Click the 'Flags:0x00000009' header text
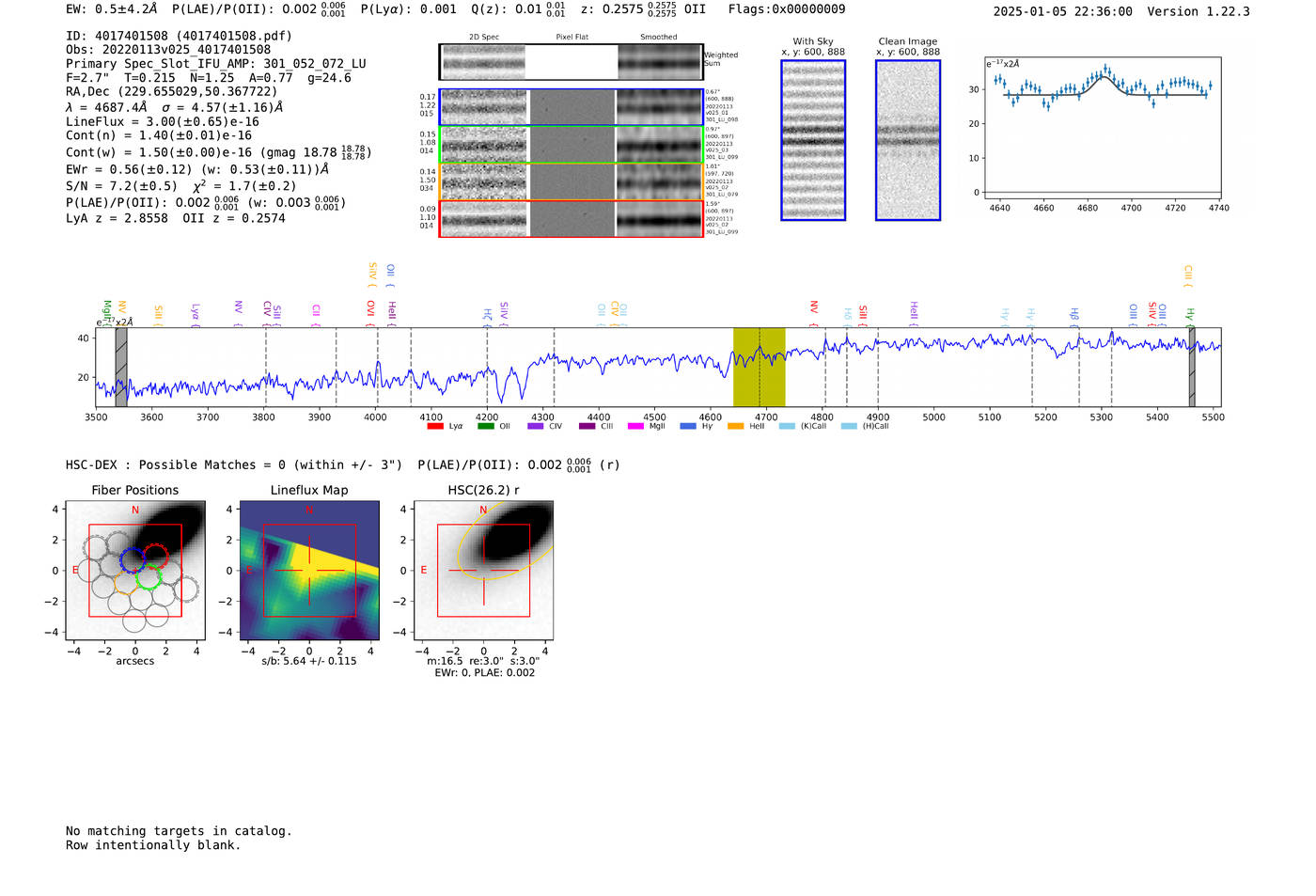 coord(787,9)
